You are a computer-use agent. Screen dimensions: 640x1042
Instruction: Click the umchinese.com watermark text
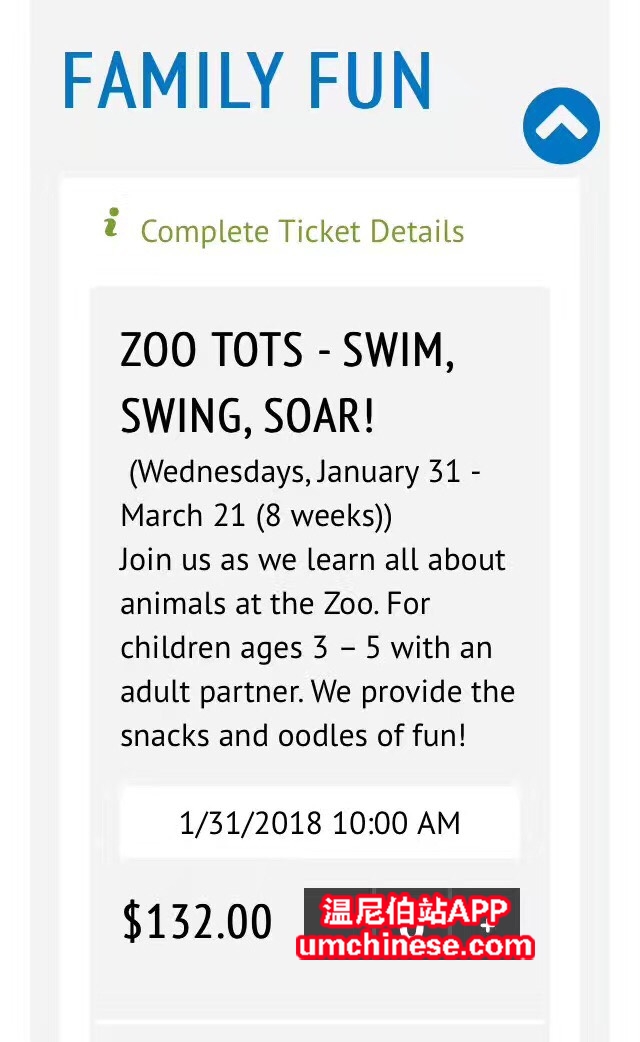coord(415,945)
